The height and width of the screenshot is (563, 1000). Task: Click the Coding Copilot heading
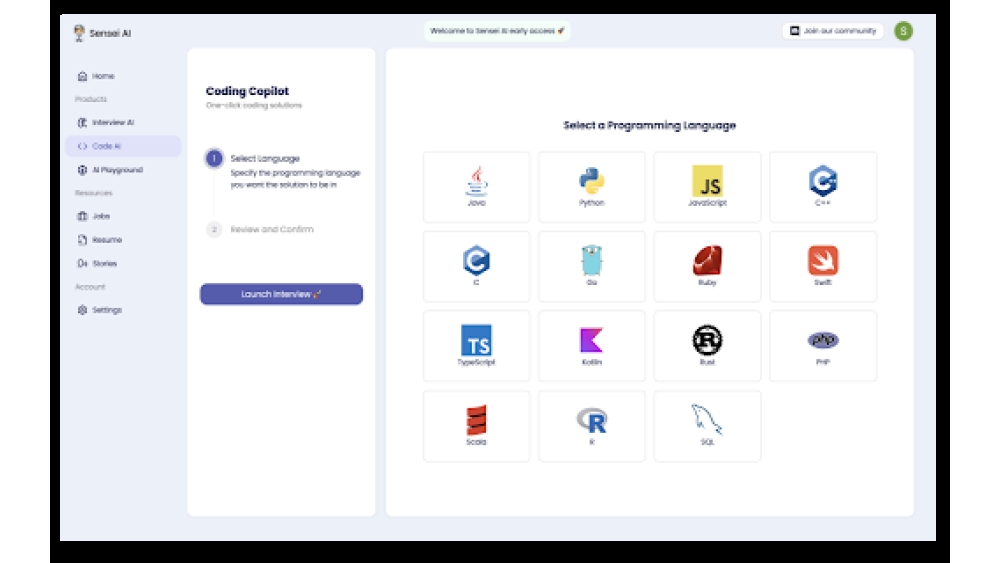[x=247, y=91]
